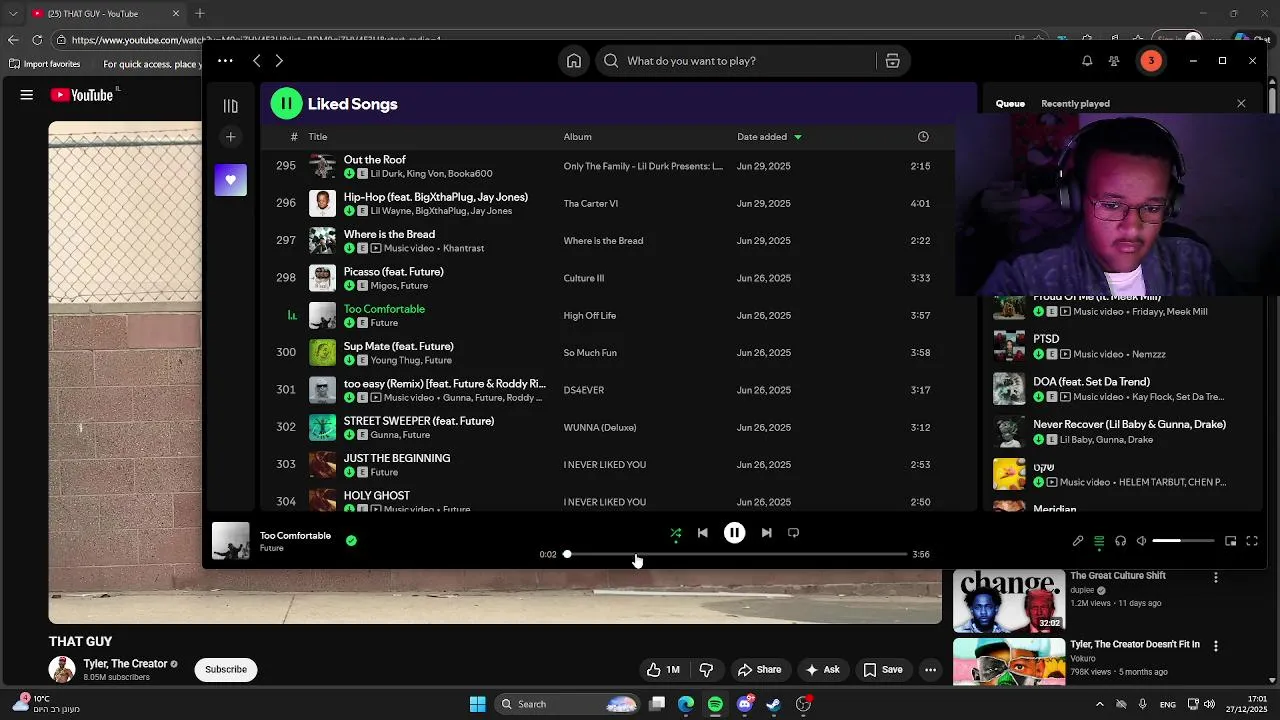Dislike the THAT GUY YouTube video
Viewport: 1280px width, 720px height.
[x=706, y=670]
